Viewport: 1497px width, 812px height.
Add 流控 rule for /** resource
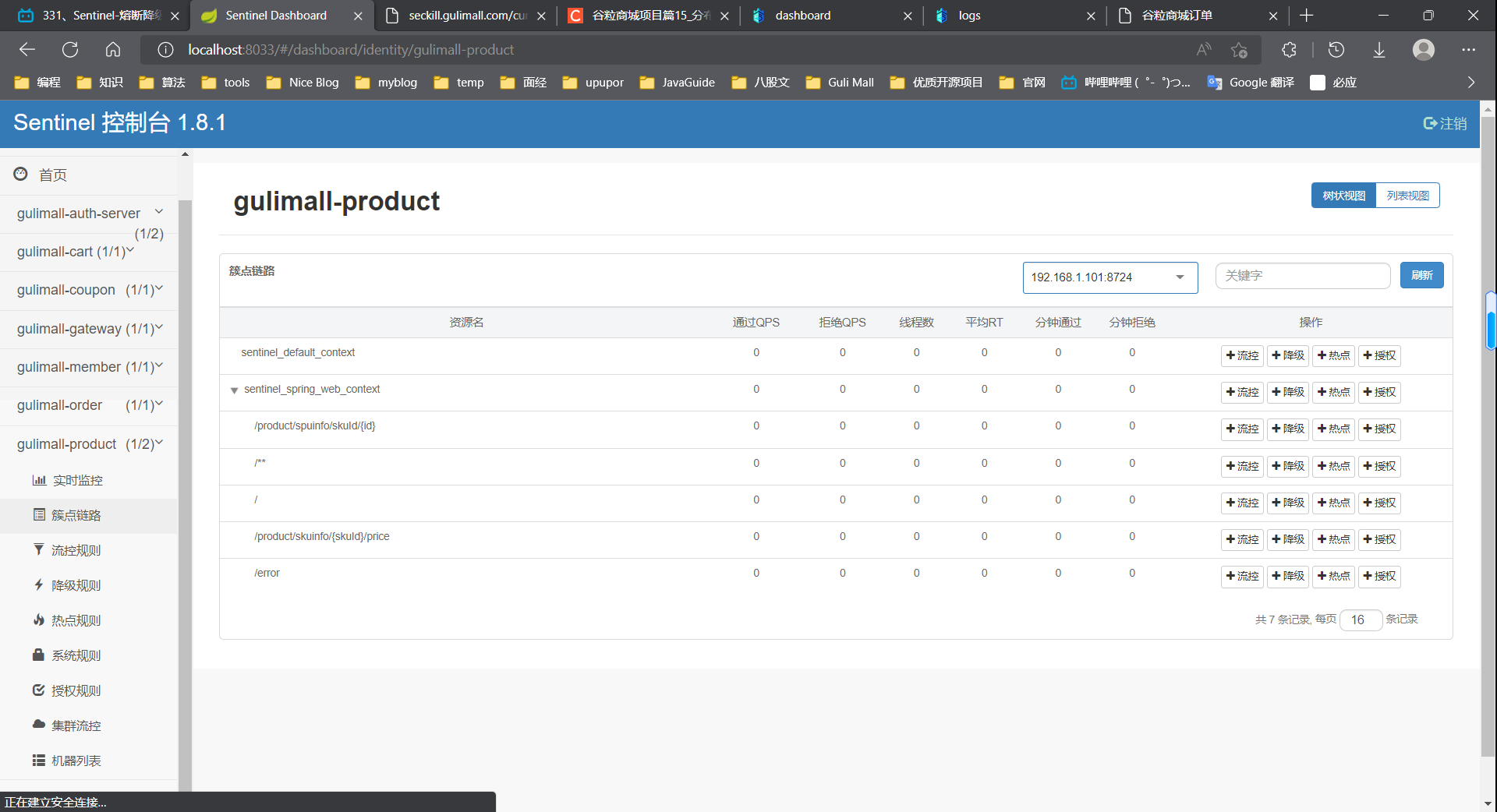(1242, 466)
